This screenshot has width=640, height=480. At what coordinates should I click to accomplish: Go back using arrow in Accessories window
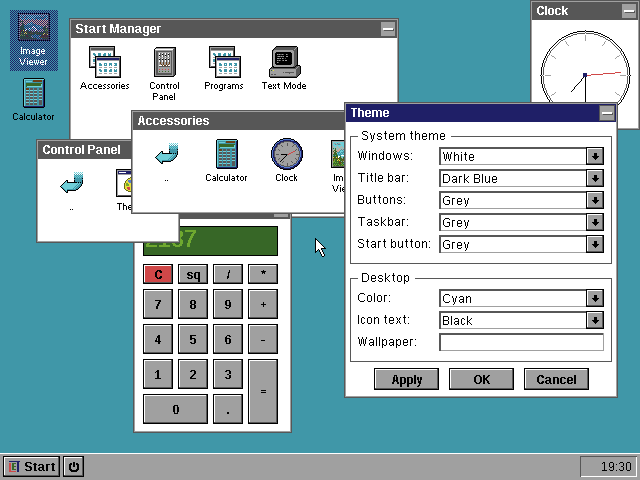coord(167,160)
